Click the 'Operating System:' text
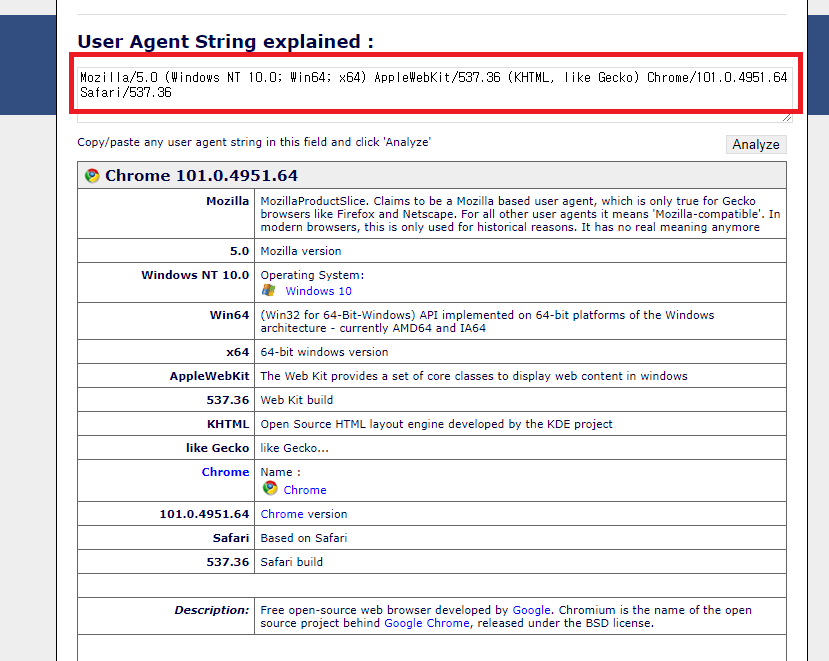 point(312,276)
